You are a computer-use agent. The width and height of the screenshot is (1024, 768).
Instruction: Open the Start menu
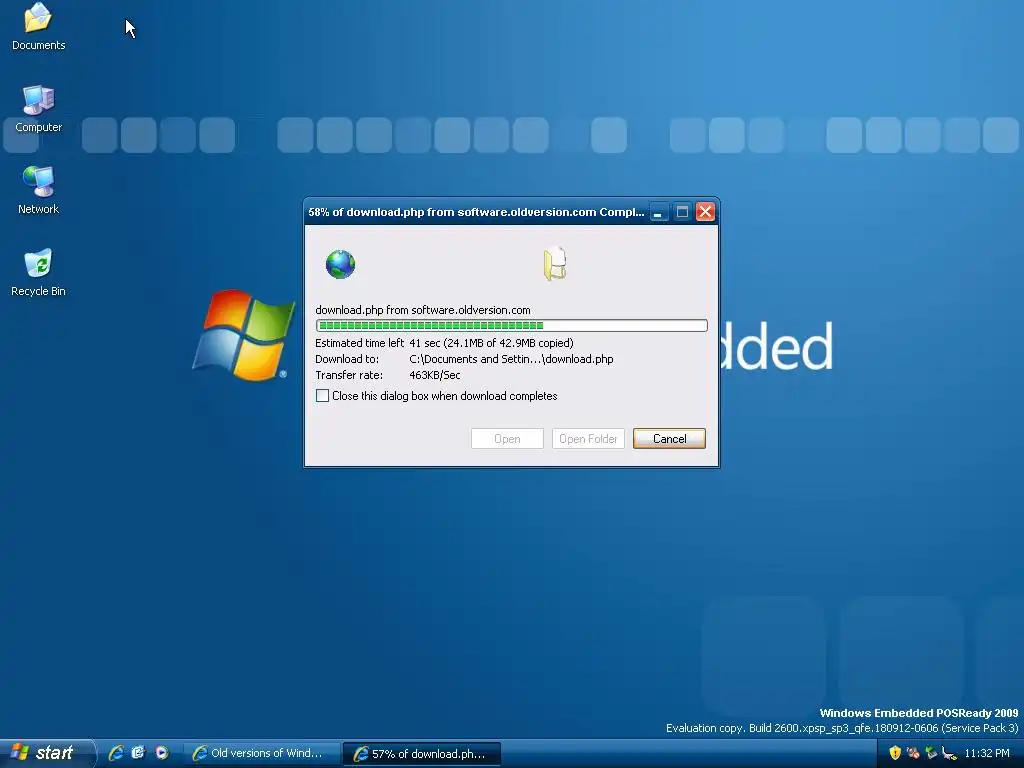click(x=46, y=753)
